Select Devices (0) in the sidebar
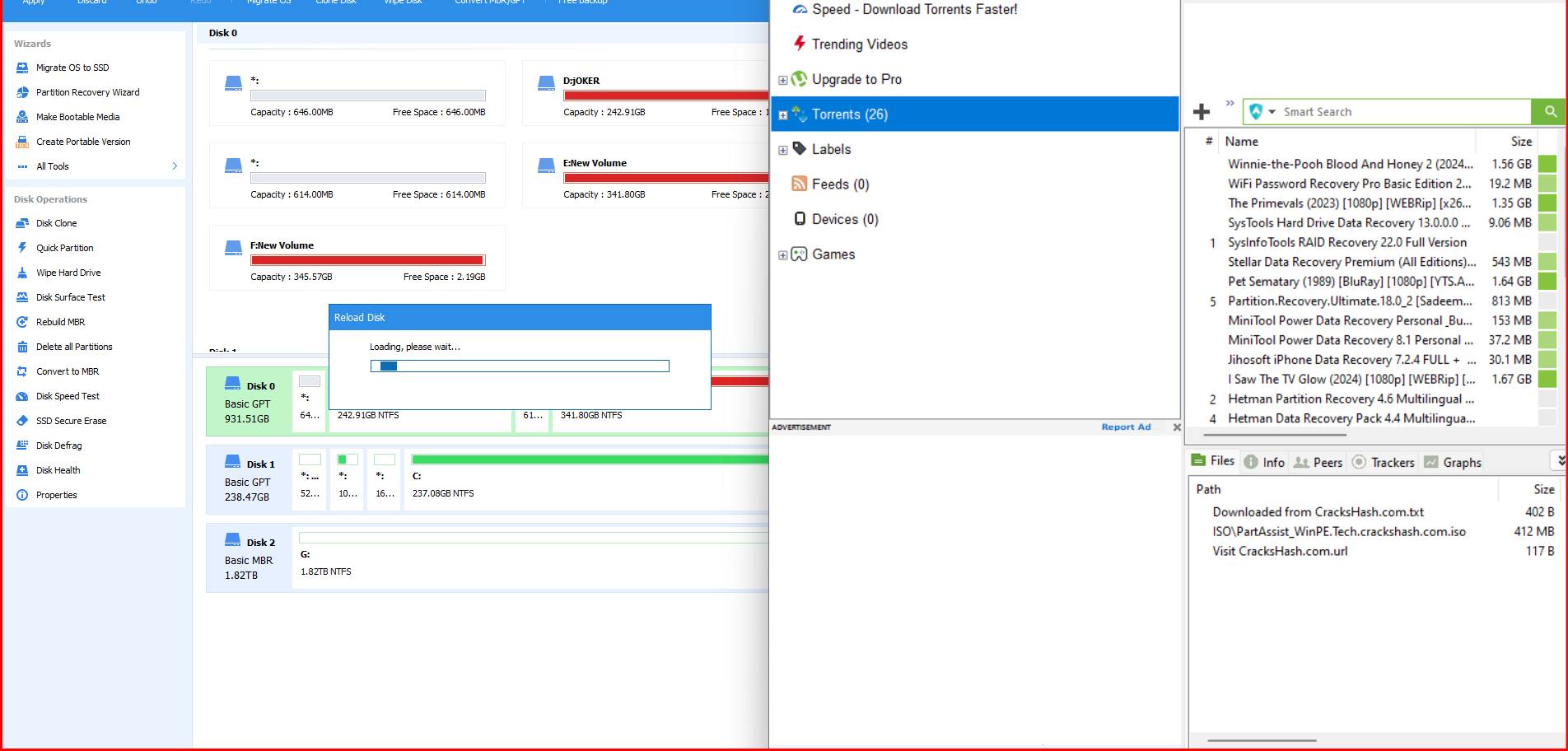 (836, 219)
